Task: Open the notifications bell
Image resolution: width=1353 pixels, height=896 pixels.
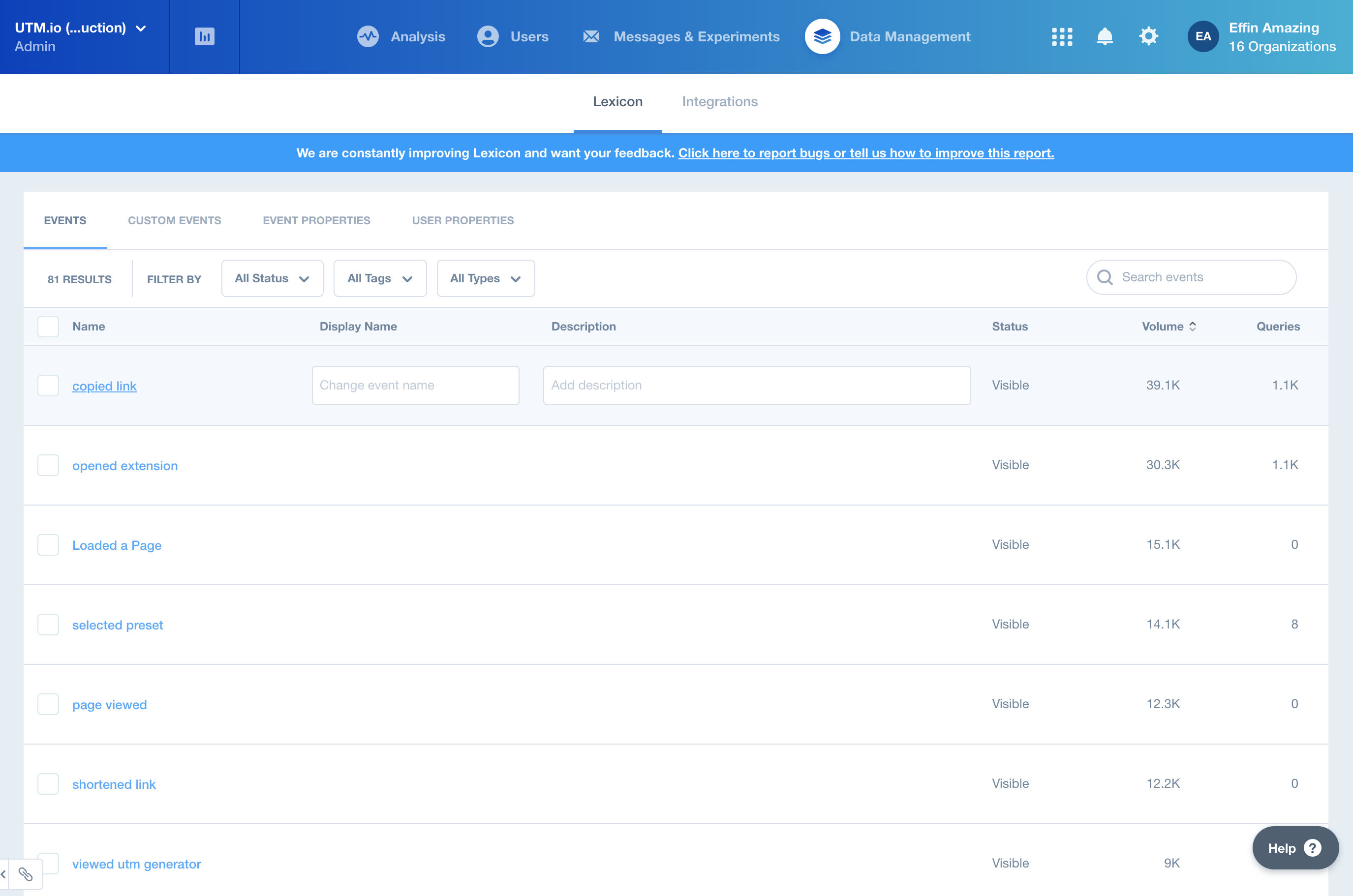Action: pyautogui.click(x=1105, y=36)
